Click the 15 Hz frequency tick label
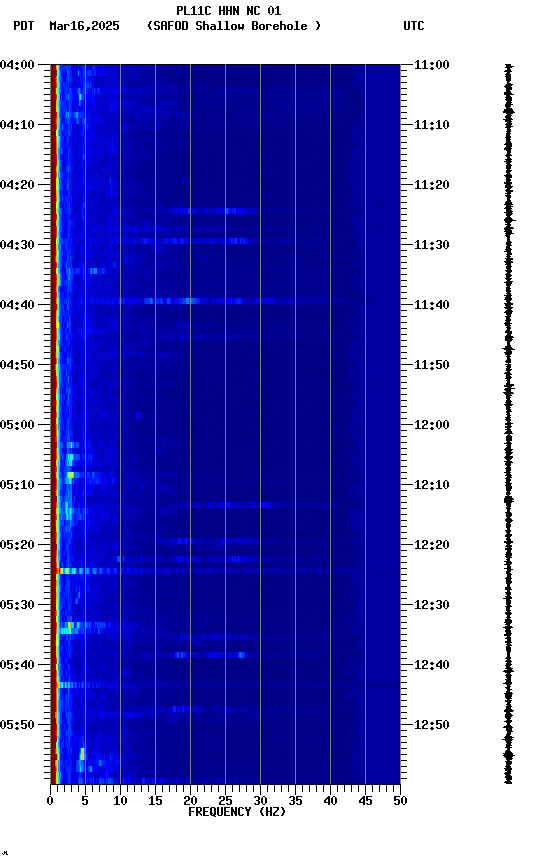This screenshot has width=552, height=864. [x=155, y=801]
